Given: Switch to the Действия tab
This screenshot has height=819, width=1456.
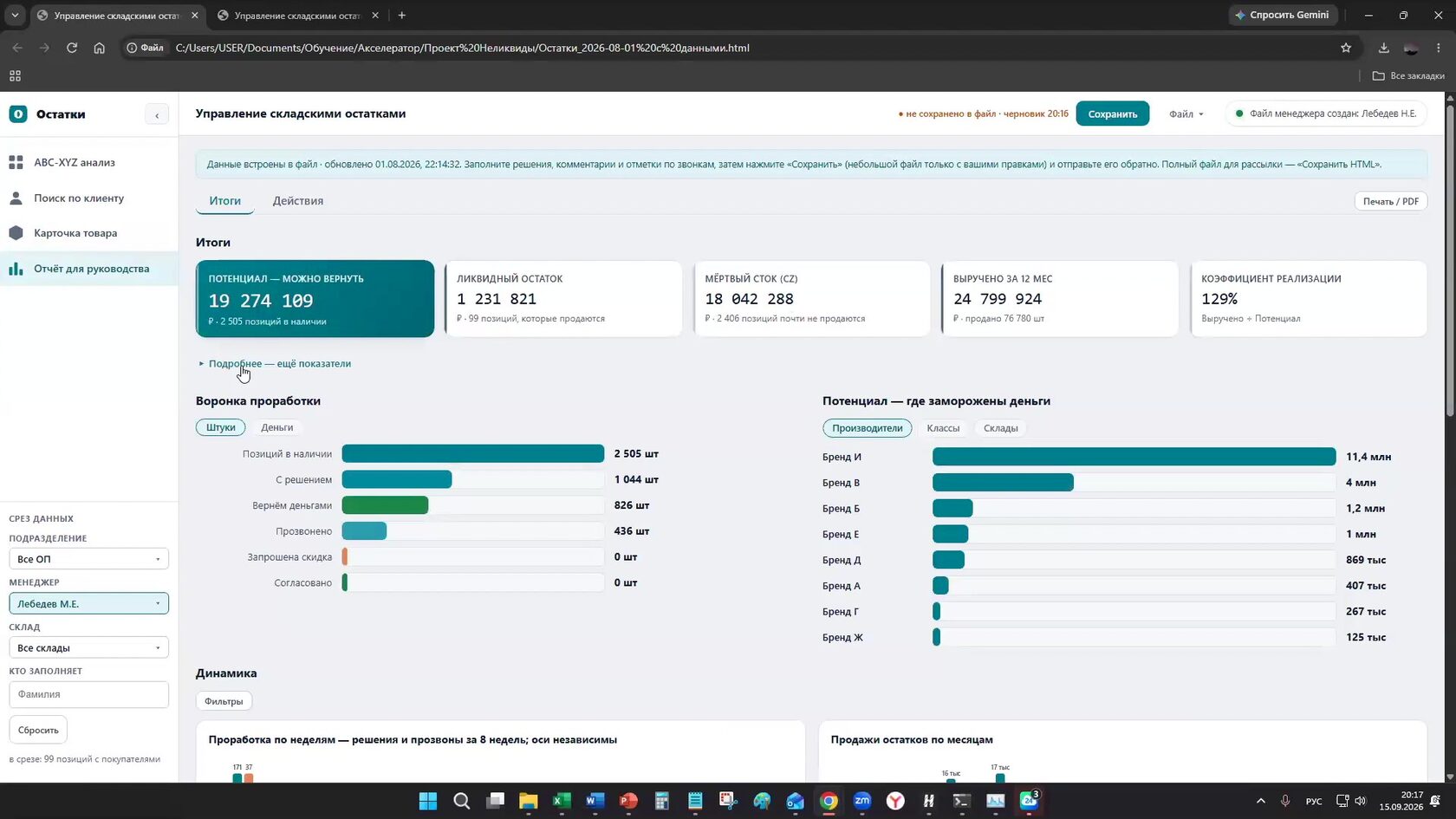Looking at the screenshot, I should click(x=298, y=200).
